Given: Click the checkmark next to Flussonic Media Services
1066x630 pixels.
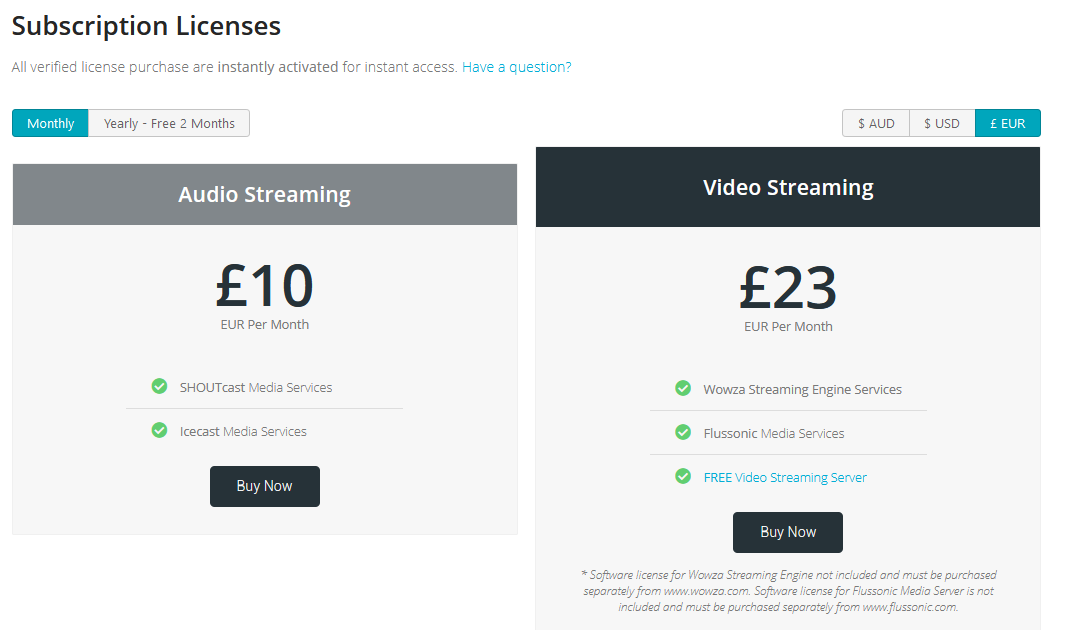Looking at the screenshot, I should [x=683, y=432].
